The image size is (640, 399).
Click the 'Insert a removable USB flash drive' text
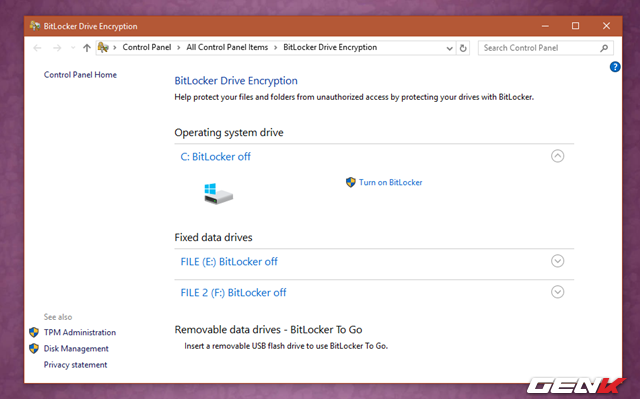(x=286, y=346)
